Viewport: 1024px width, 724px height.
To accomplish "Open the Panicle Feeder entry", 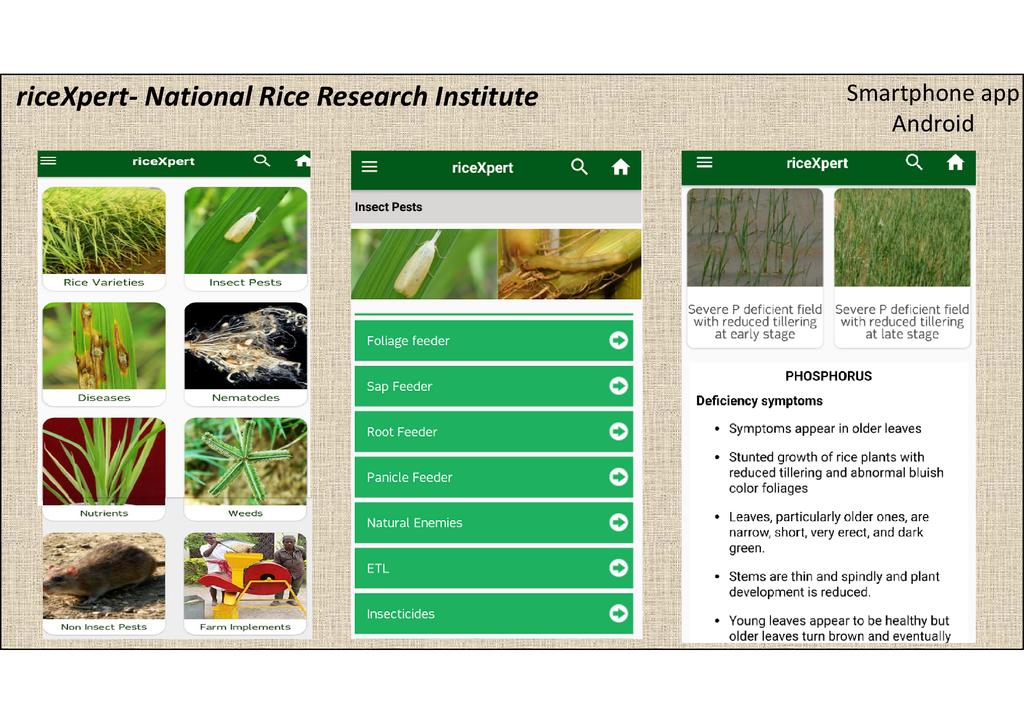I will pos(493,477).
